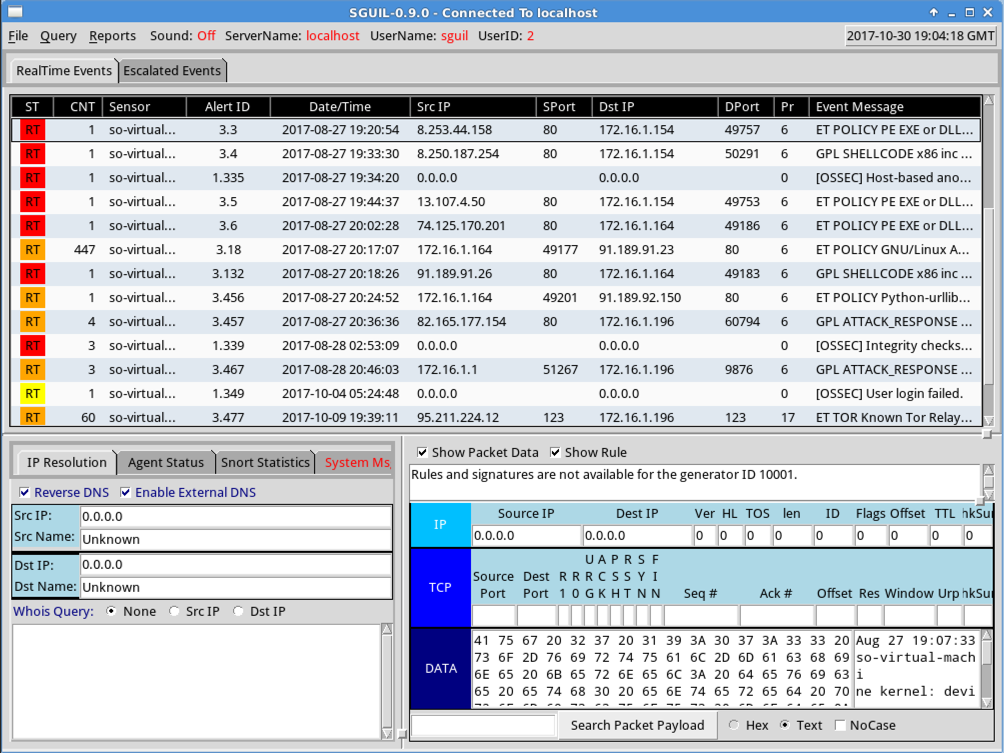Select the Src IP Whois query option
This screenshot has height=753, width=1004.
click(175, 611)
